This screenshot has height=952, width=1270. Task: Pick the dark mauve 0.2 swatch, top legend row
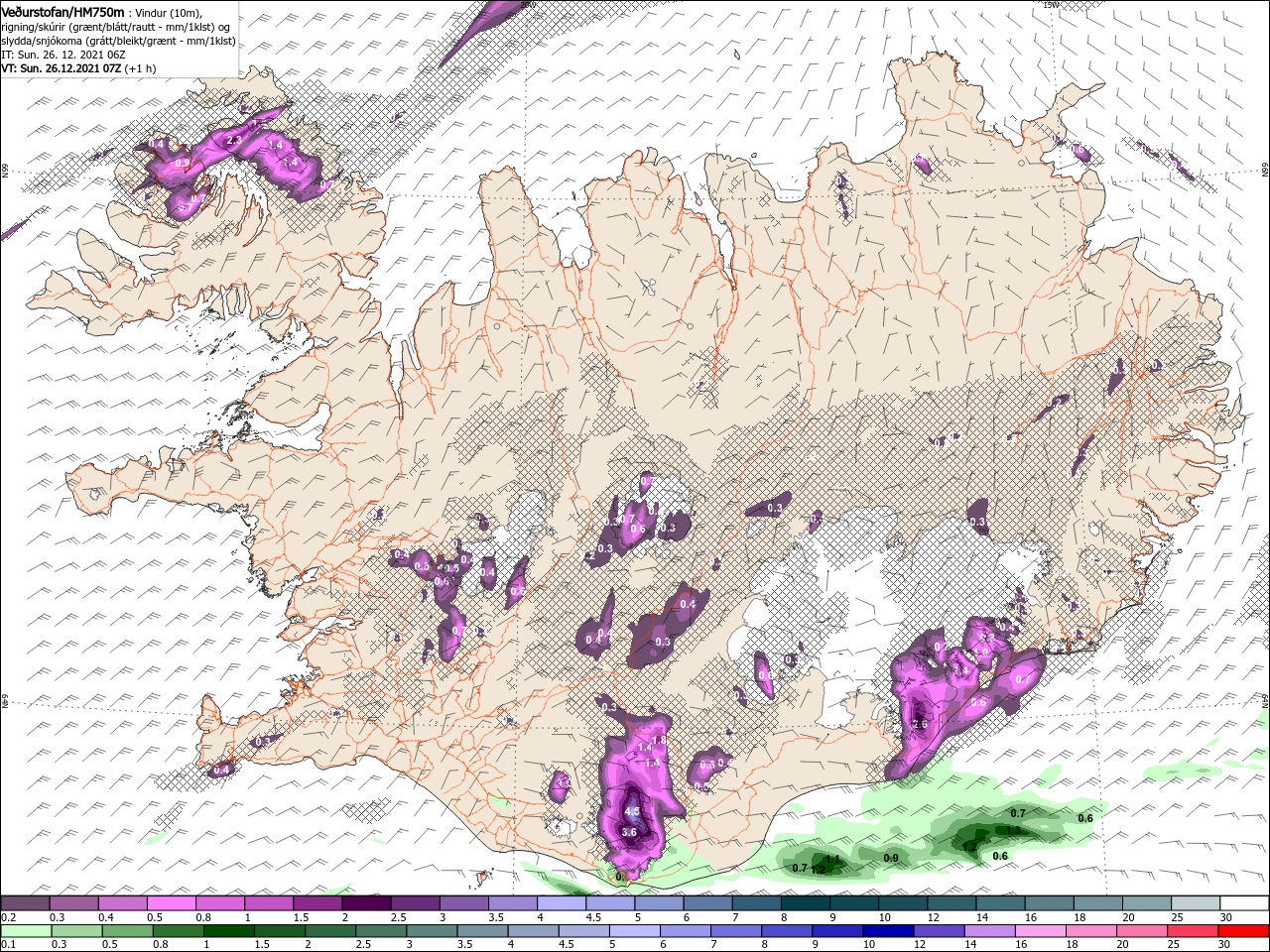25,903
